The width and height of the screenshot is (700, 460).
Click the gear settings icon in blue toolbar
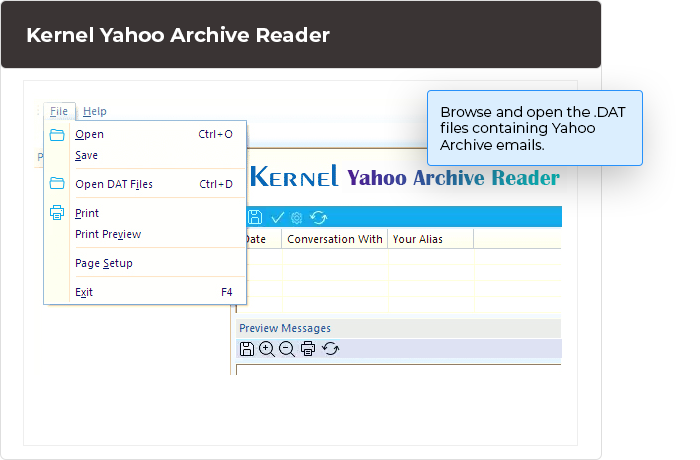pyautogui.click(x=296, y=218)
